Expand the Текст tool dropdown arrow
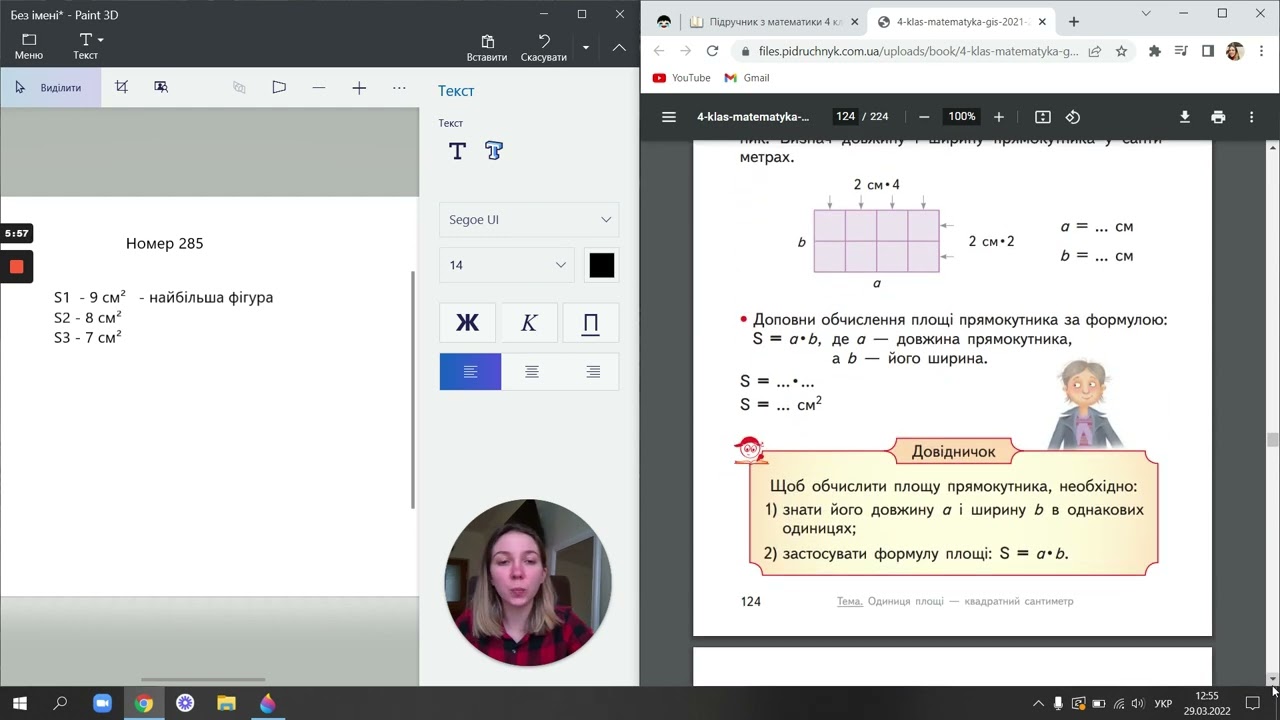The height and width of the screenshot is (720, 1280). [x=100, y=41]
